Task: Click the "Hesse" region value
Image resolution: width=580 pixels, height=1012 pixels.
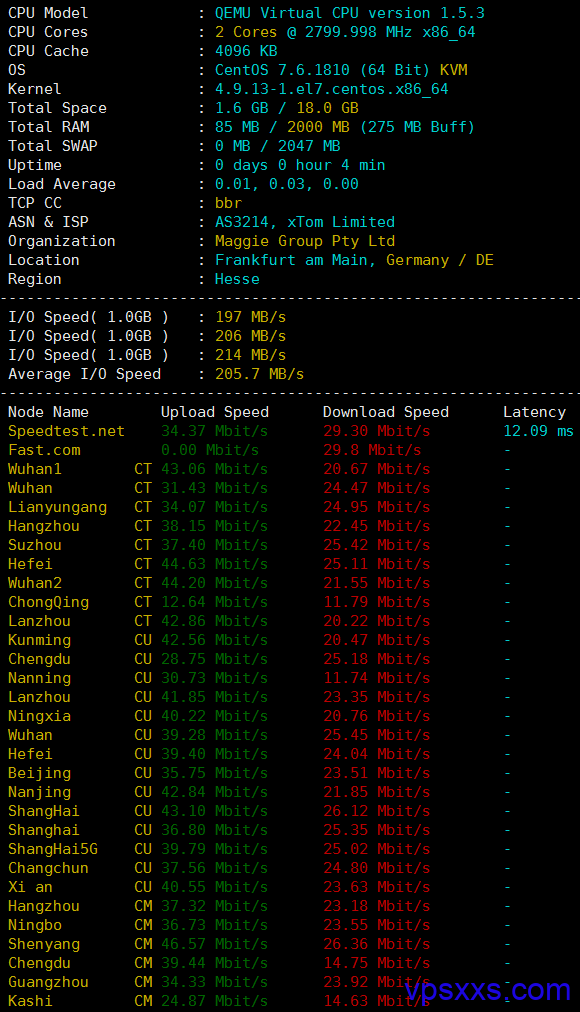Action: click(x=237, y=279)
